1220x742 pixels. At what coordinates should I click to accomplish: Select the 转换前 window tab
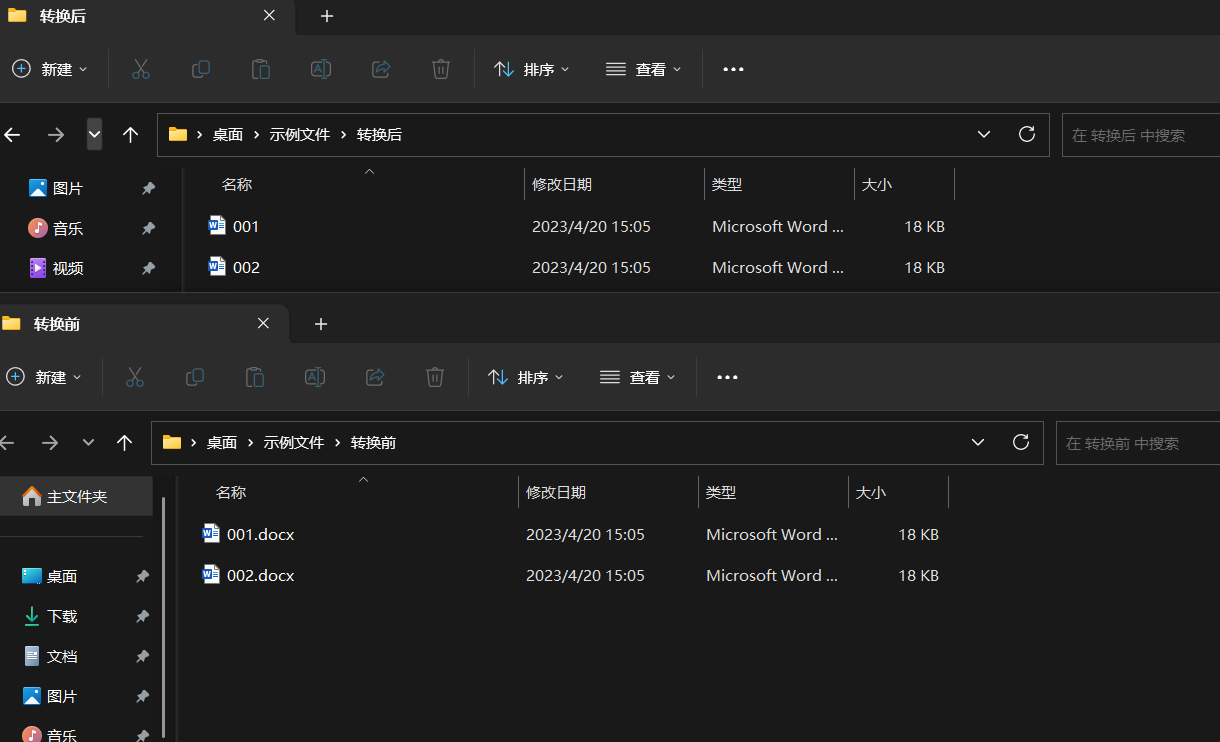click(x=57, y=324)
